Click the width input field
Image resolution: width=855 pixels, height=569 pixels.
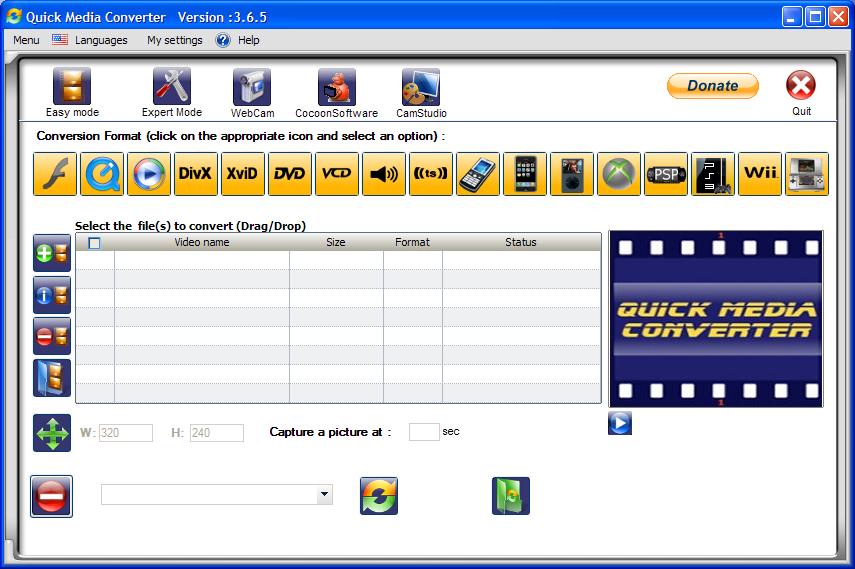(125, 433)
